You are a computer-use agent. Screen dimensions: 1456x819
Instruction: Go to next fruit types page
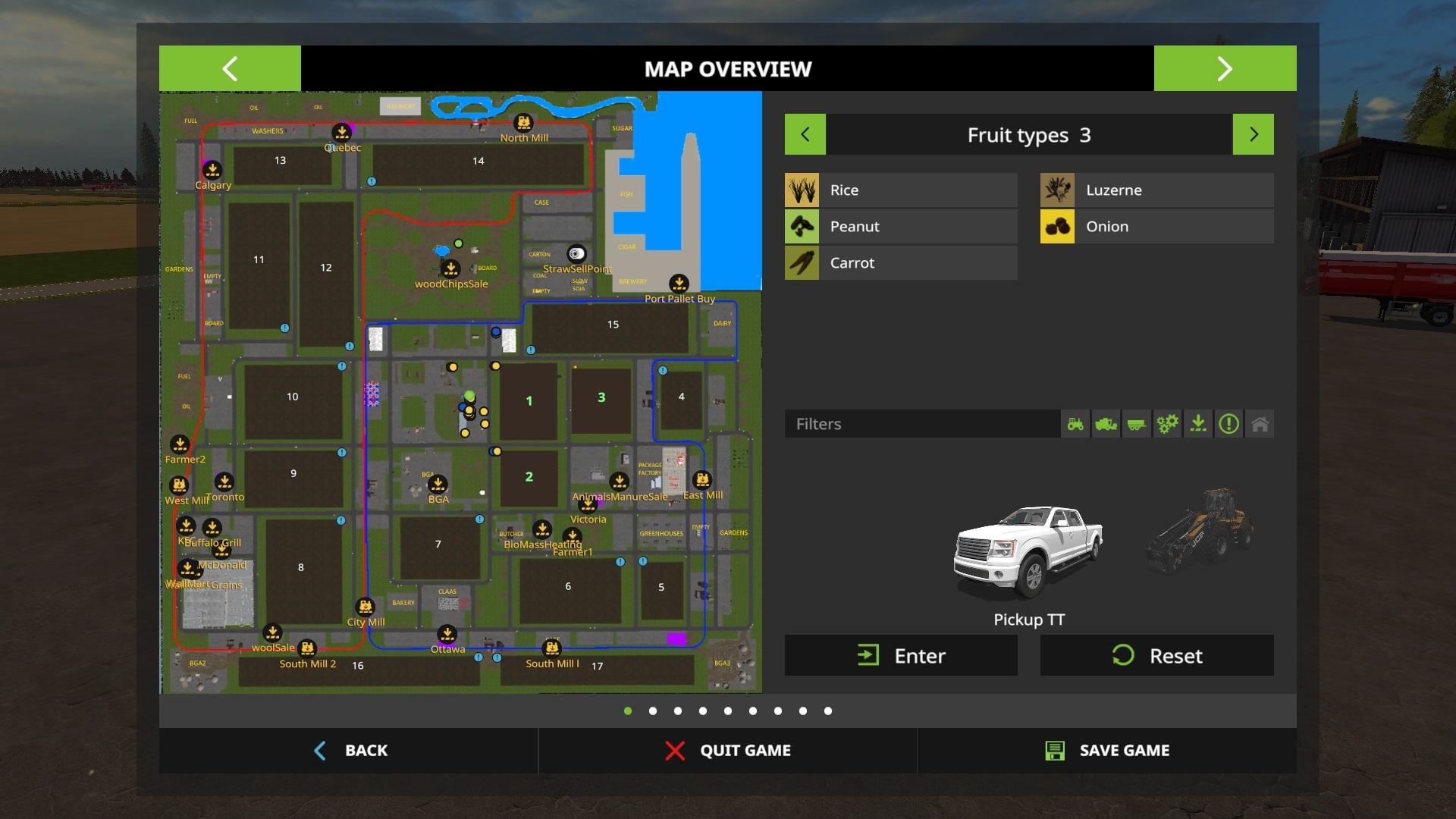(1253, 134)
